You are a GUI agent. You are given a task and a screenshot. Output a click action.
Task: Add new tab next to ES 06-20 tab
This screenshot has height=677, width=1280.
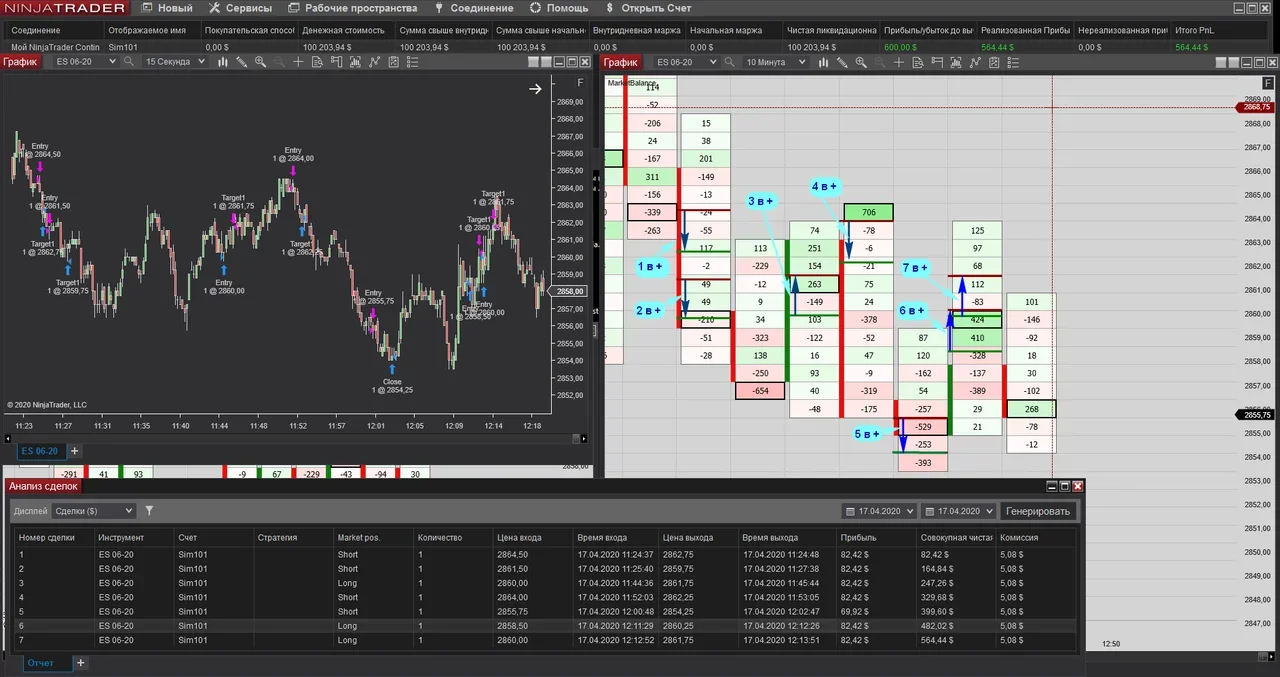[74, 451]
